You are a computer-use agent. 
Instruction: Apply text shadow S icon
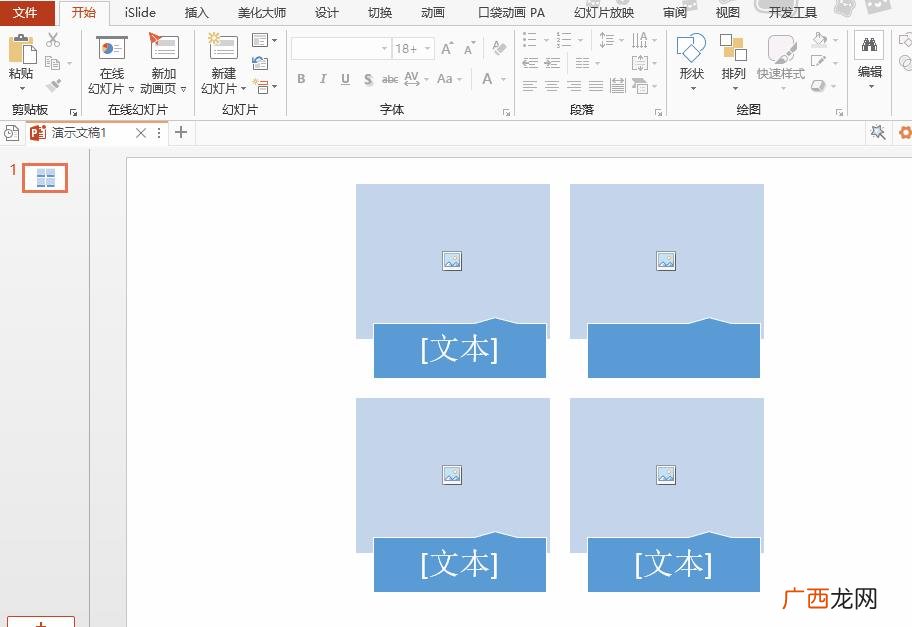[x=368, y=79]
